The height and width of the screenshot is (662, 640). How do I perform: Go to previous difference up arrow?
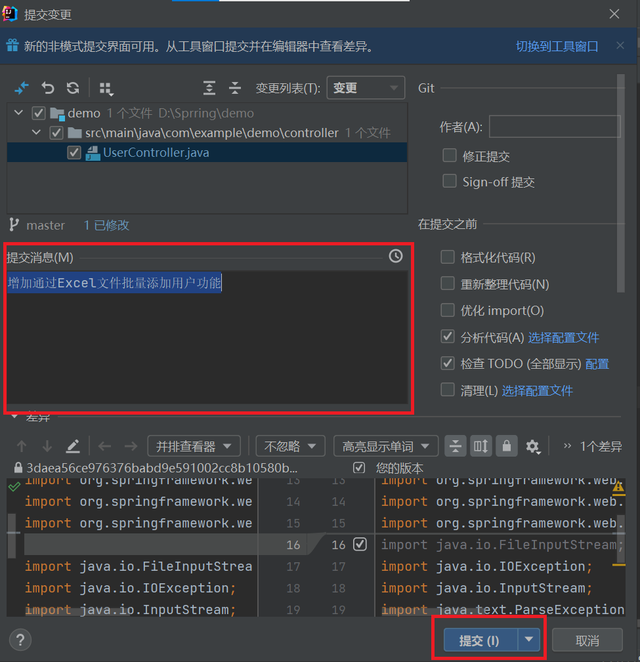22,446
